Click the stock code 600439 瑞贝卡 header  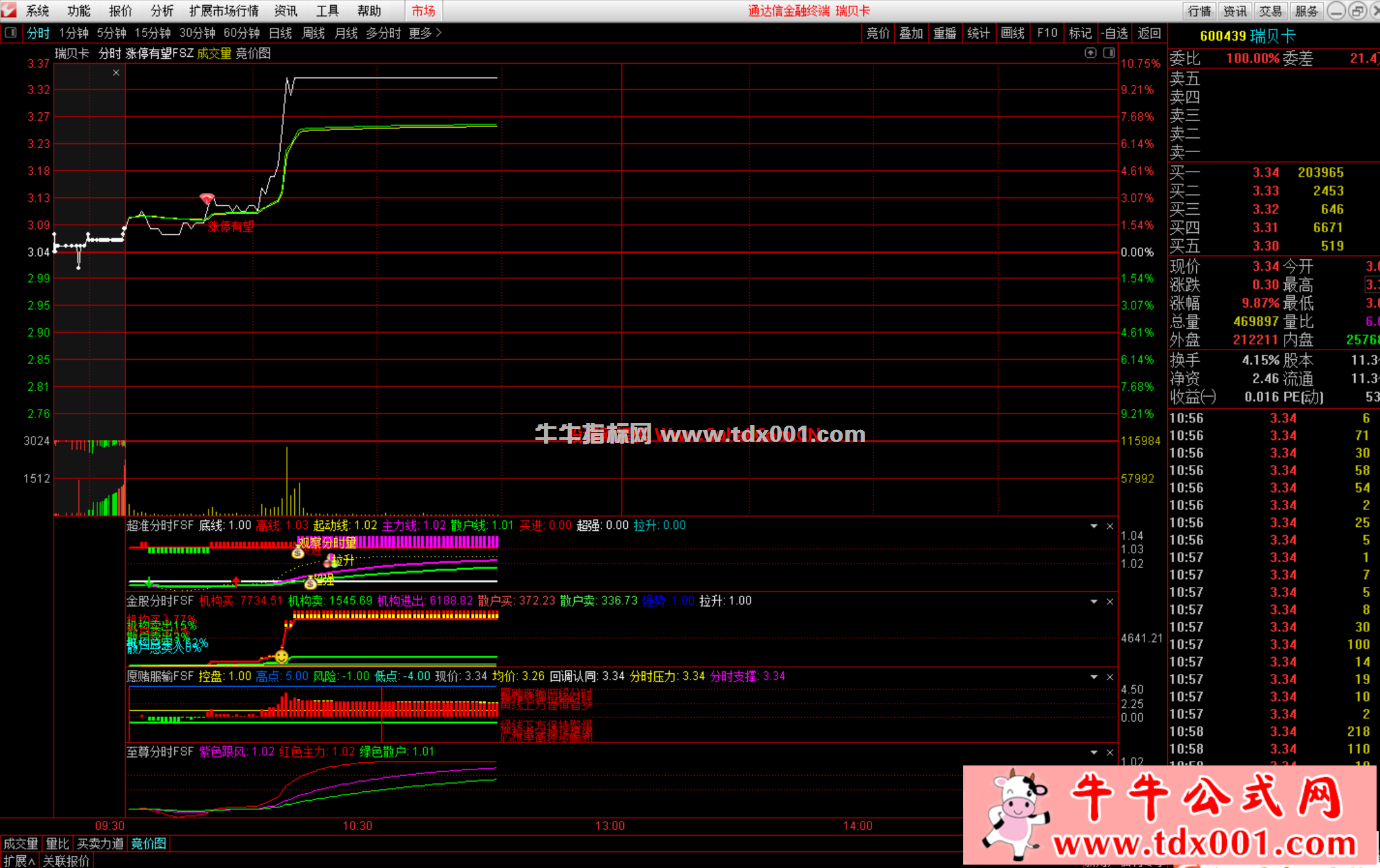(1248, 36)
